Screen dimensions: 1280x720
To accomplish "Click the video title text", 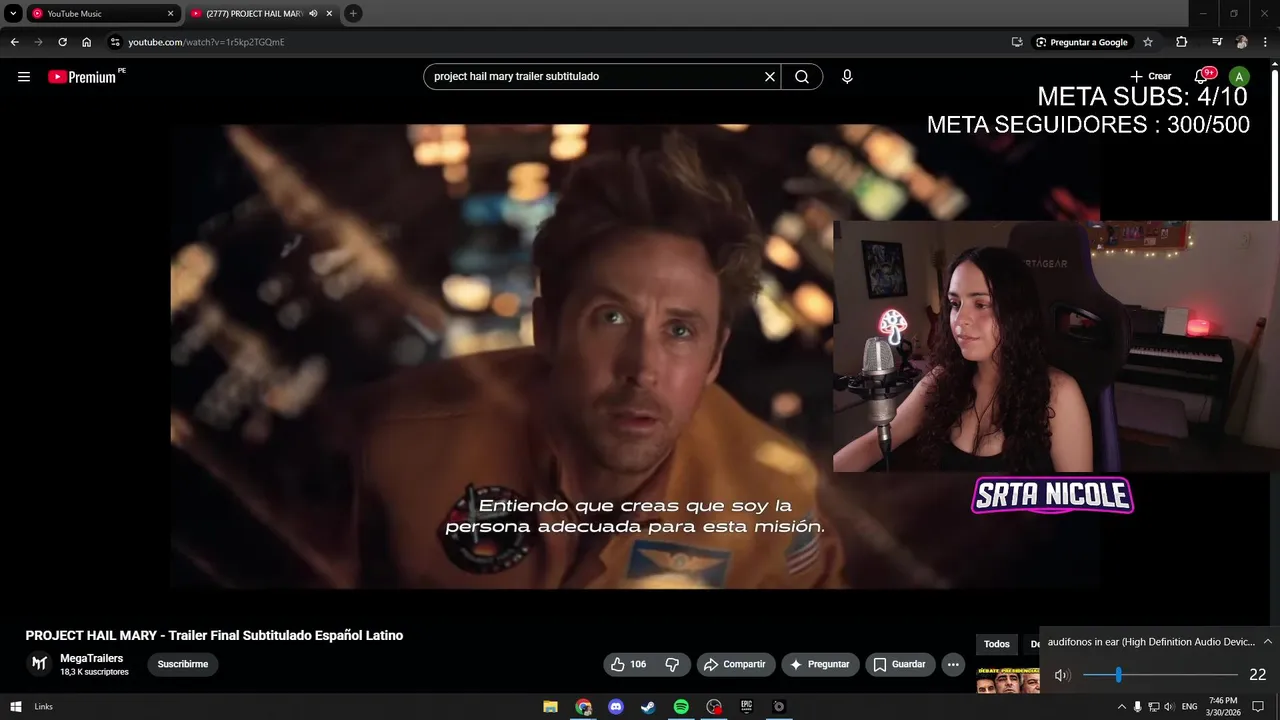I will [x=214, y=636].
